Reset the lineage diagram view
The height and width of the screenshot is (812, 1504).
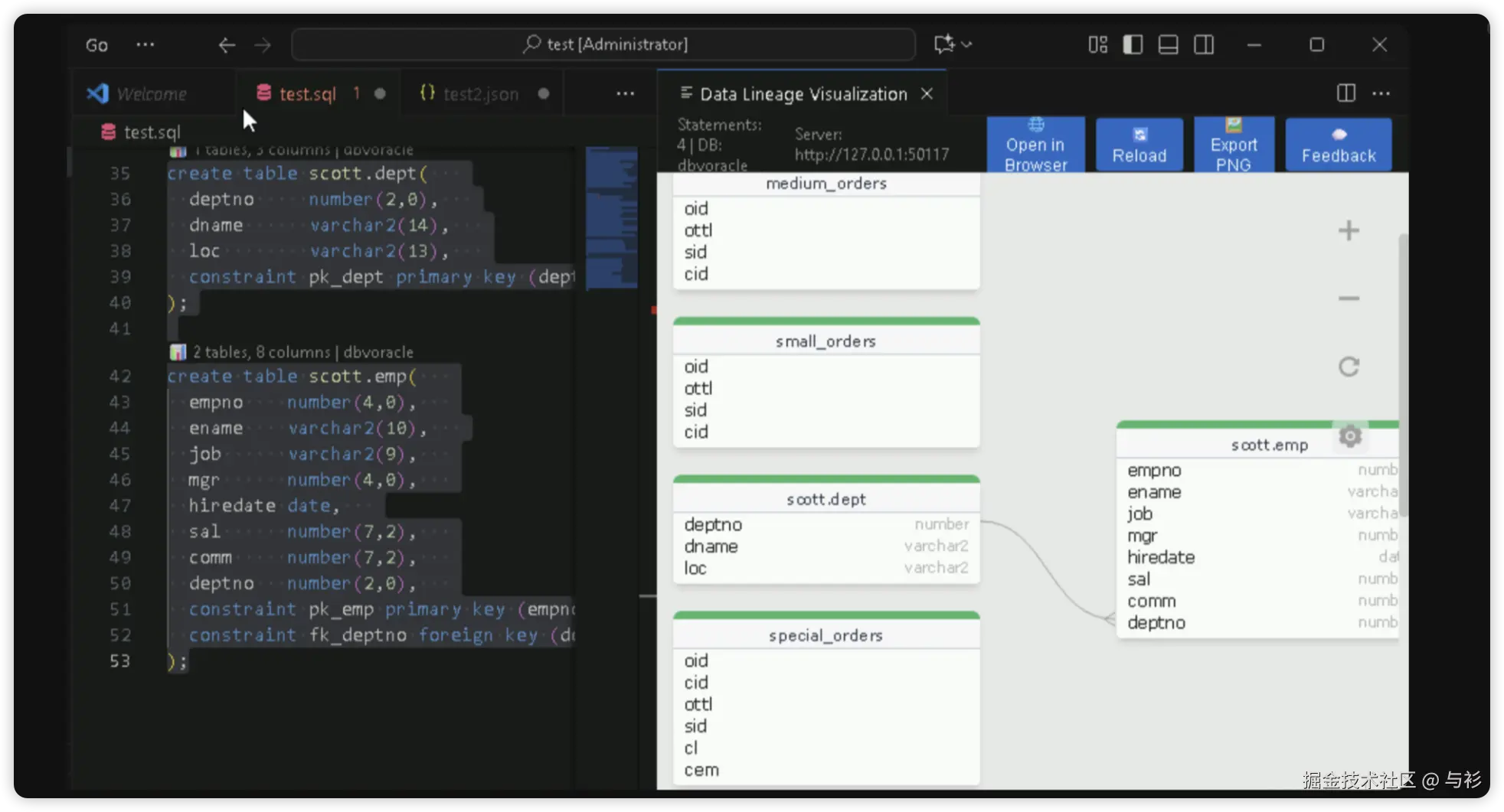tap(1349, 367)
